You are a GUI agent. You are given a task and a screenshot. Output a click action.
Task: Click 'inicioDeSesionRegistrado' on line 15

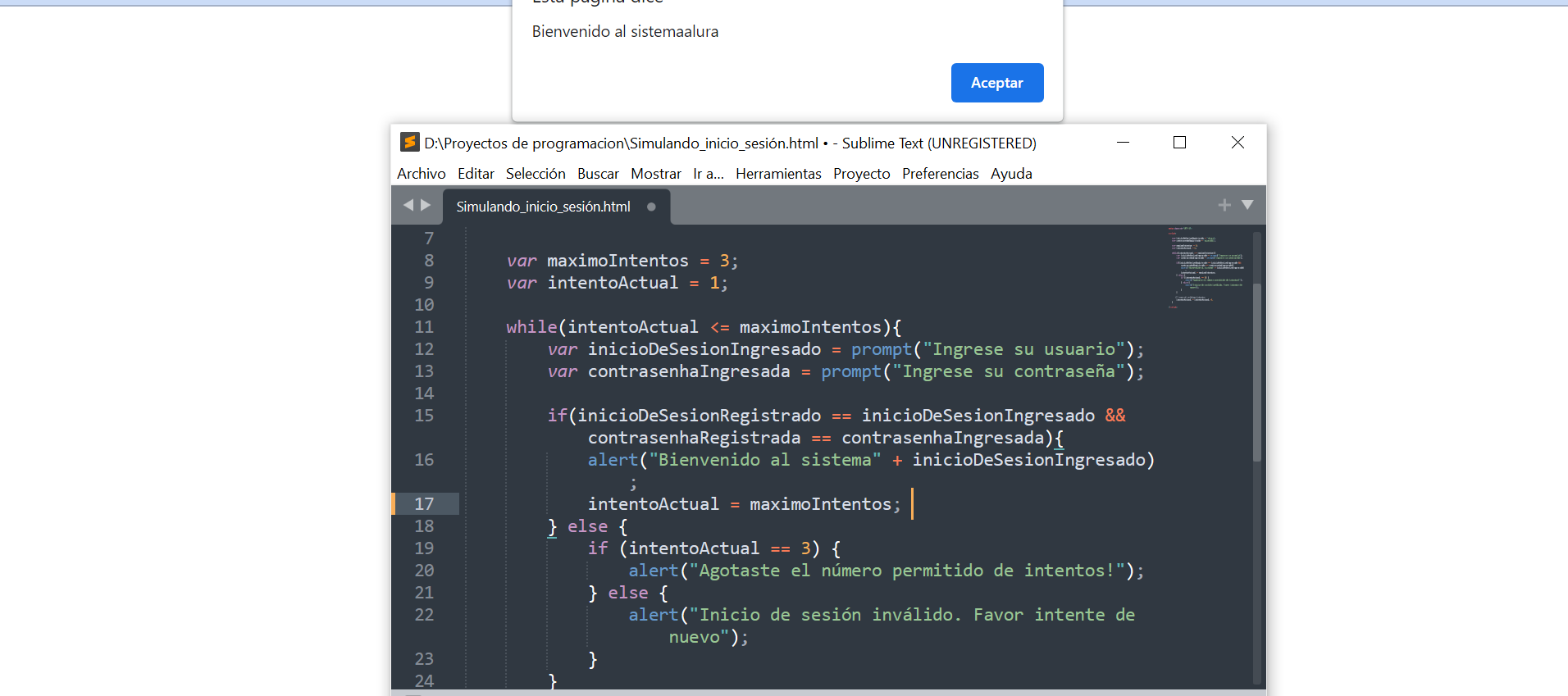pos(699,416)
